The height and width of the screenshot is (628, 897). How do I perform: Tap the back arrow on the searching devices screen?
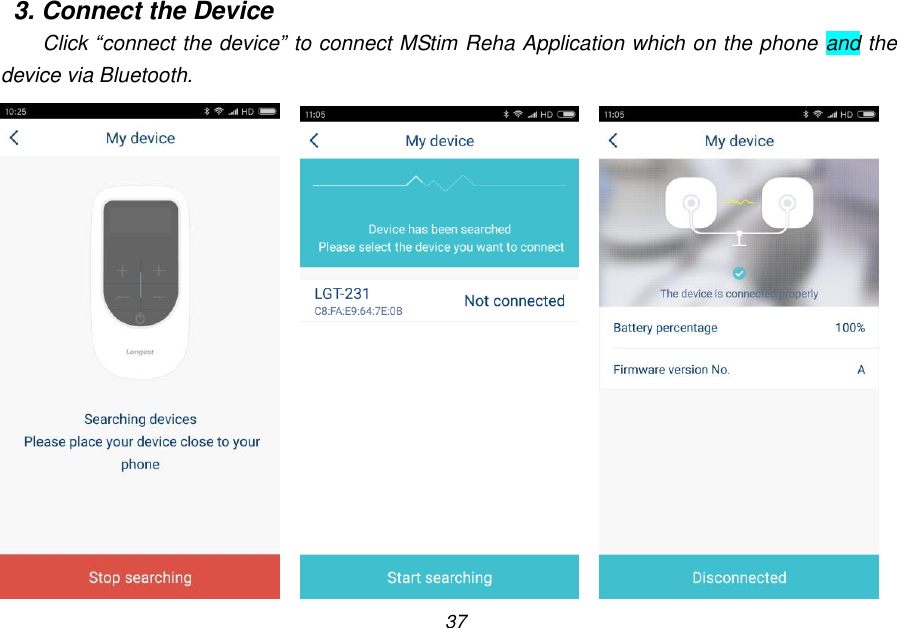pos(14,138)
